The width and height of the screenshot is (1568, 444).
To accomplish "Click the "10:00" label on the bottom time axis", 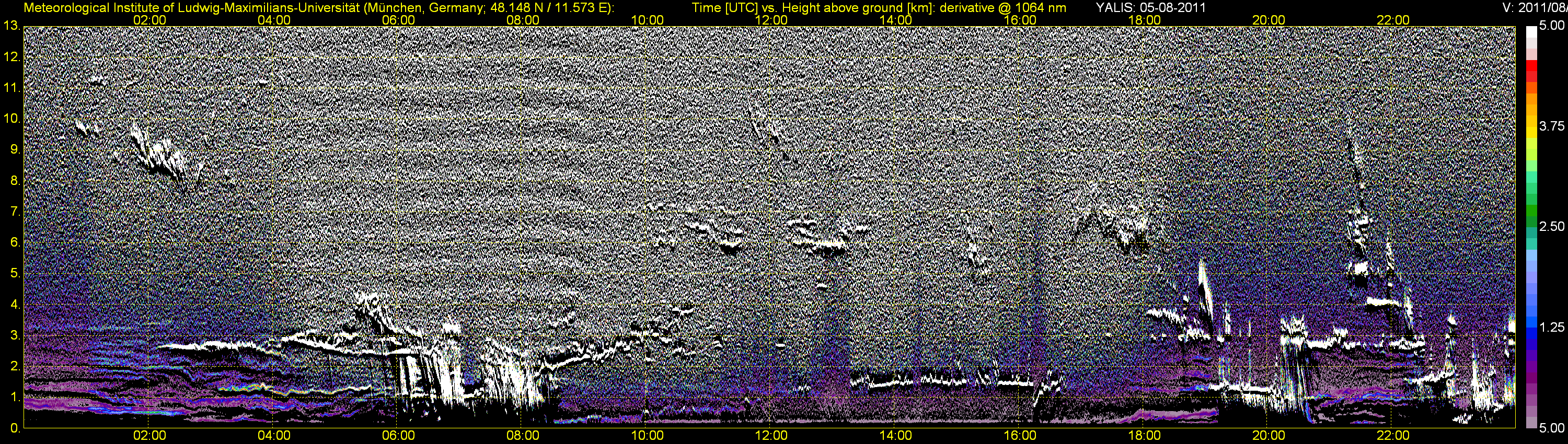I will click(647, 436).
